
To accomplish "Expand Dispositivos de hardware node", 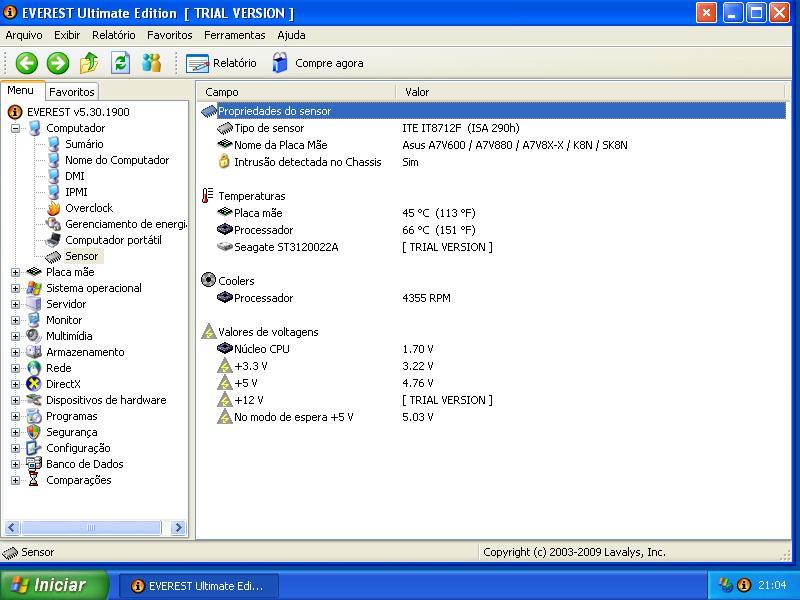I will pos(15,401).
